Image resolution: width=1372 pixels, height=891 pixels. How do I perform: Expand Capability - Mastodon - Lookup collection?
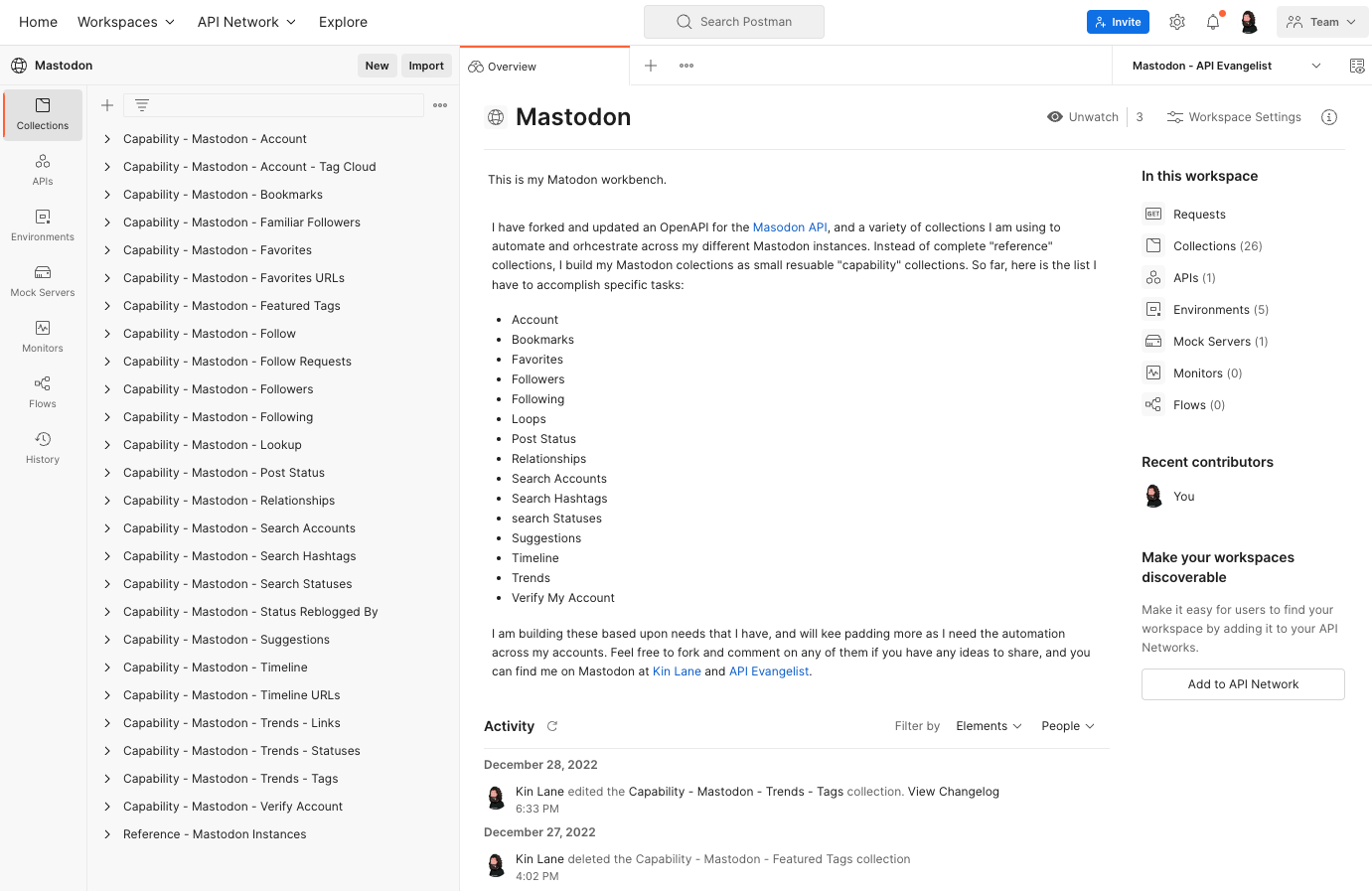107,445
